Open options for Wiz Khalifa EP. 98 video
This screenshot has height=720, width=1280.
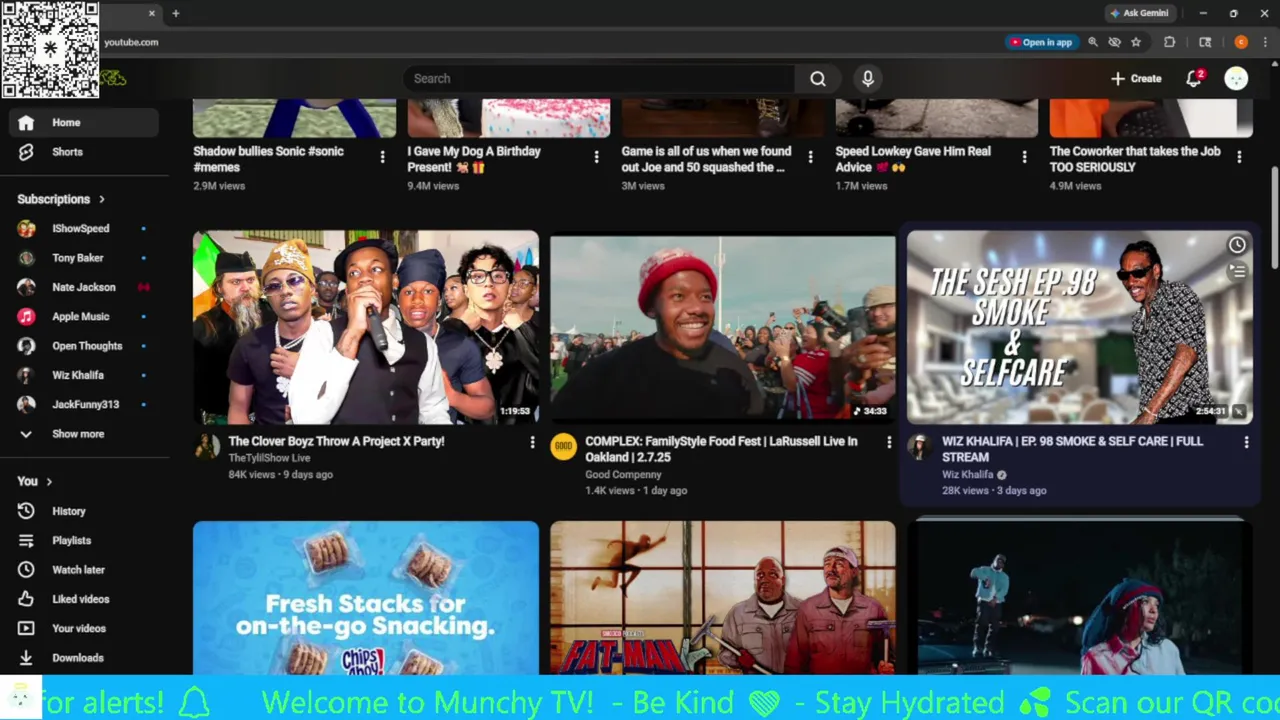[1246, 442]
